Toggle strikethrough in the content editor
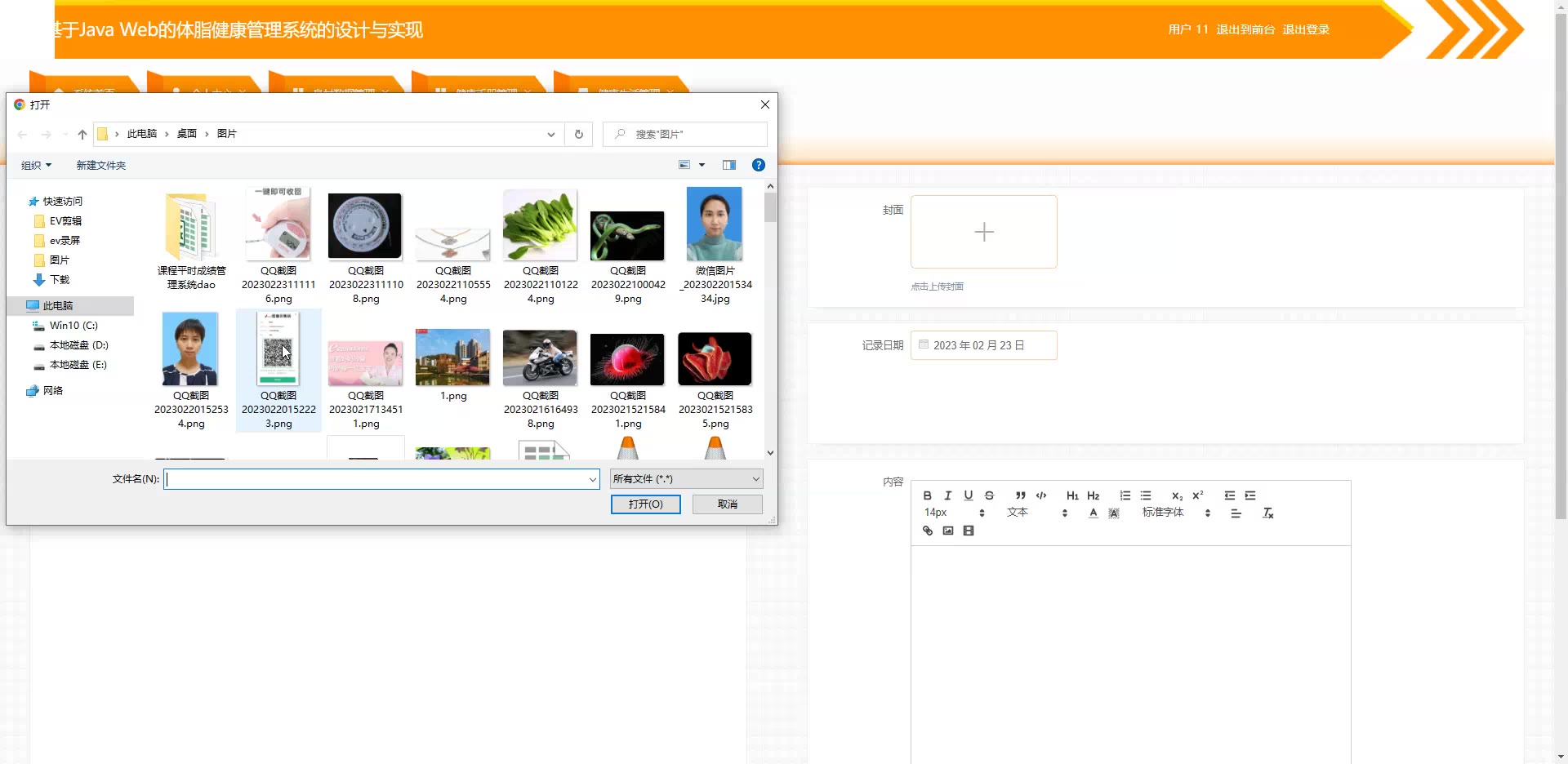Viewport: 1568px width, 764px height. [x=989, y=495]
